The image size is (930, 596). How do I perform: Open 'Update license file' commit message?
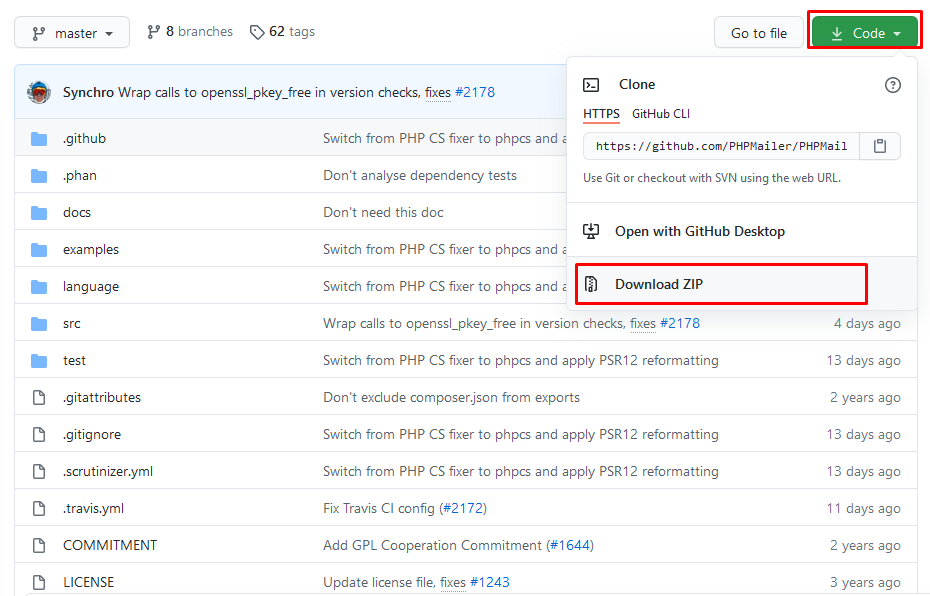pos(378,582)
